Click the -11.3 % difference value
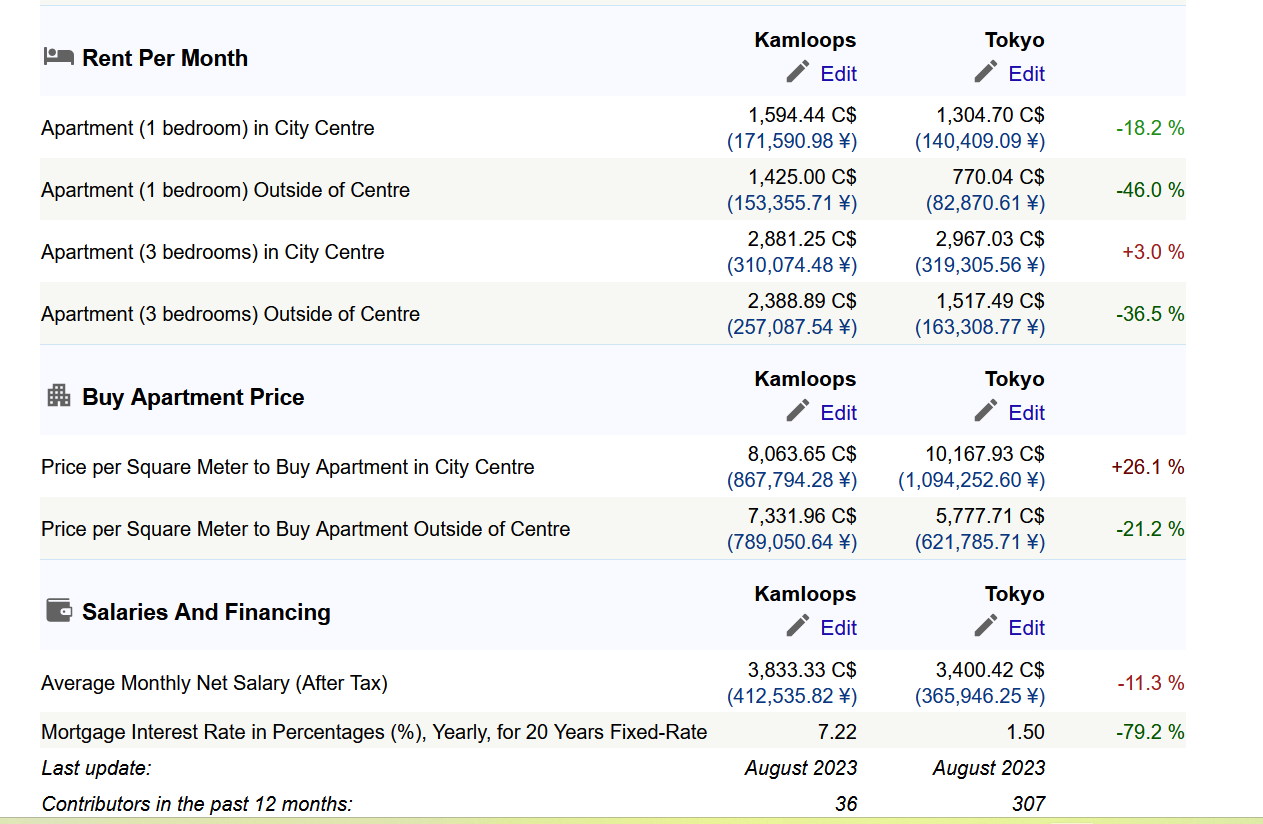Screen dimensions: 1263x824 [1150, 683]
